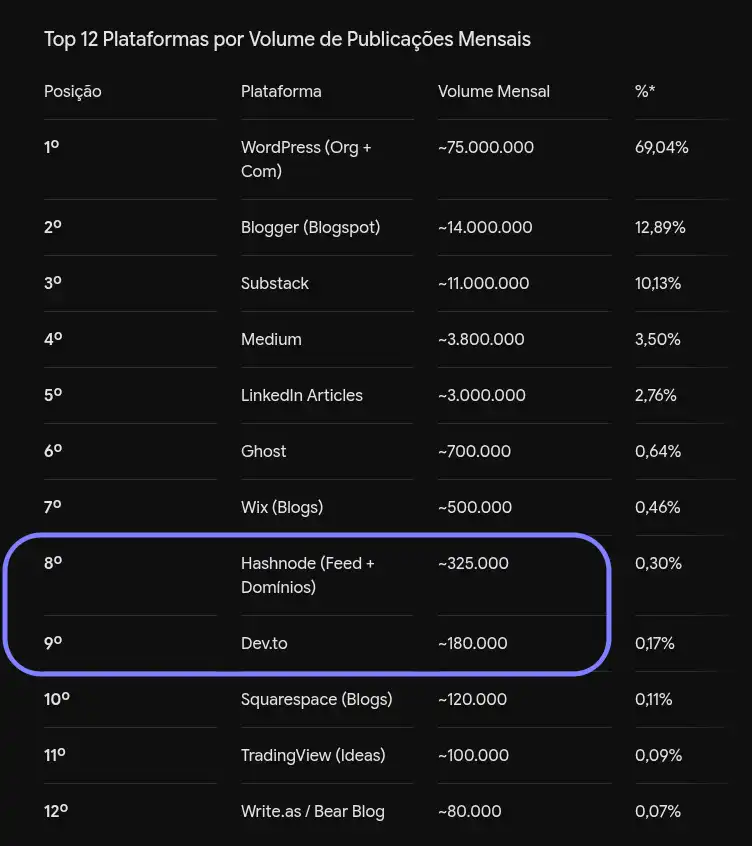
Task: Click the %* column header
Action: point(645,92)
